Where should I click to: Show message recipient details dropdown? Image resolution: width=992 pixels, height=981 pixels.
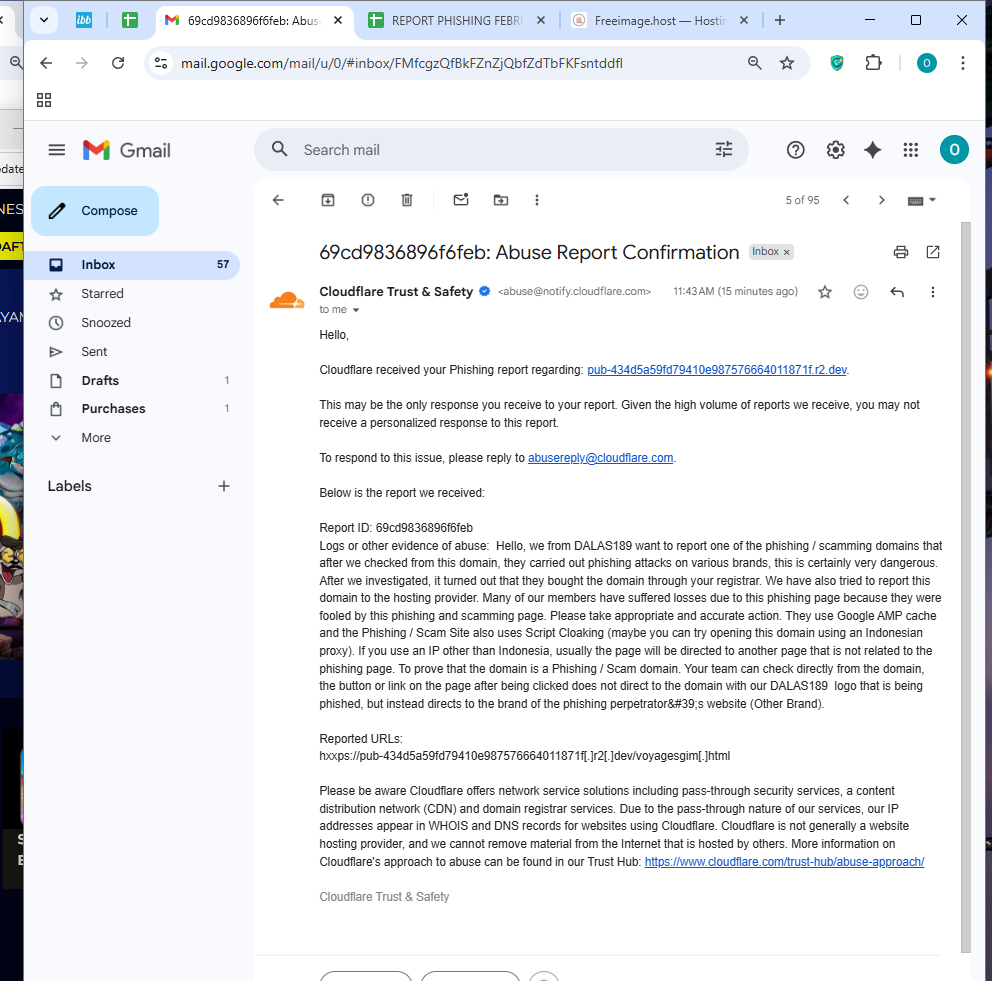click(356, 310)
